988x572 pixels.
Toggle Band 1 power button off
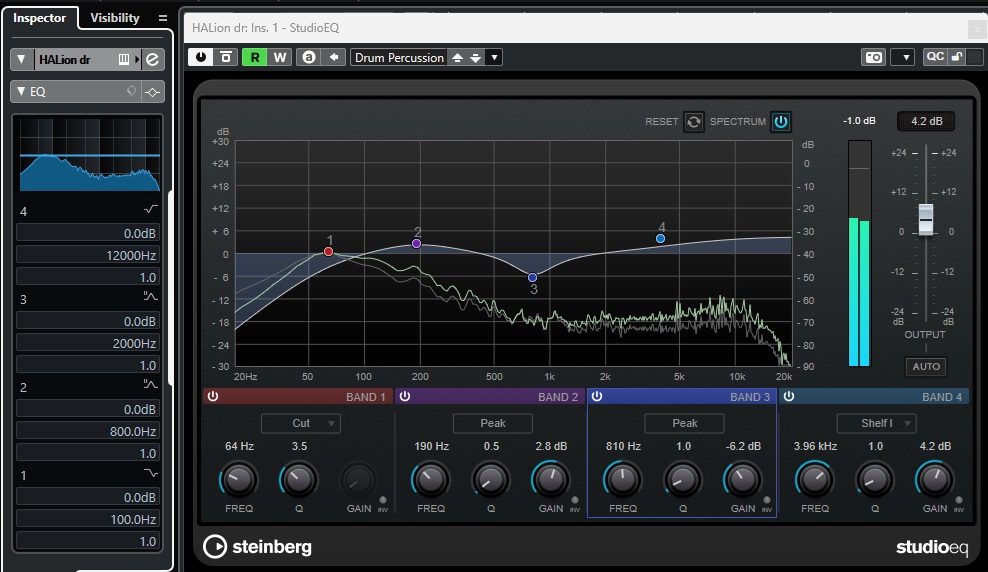pos(212,397)
